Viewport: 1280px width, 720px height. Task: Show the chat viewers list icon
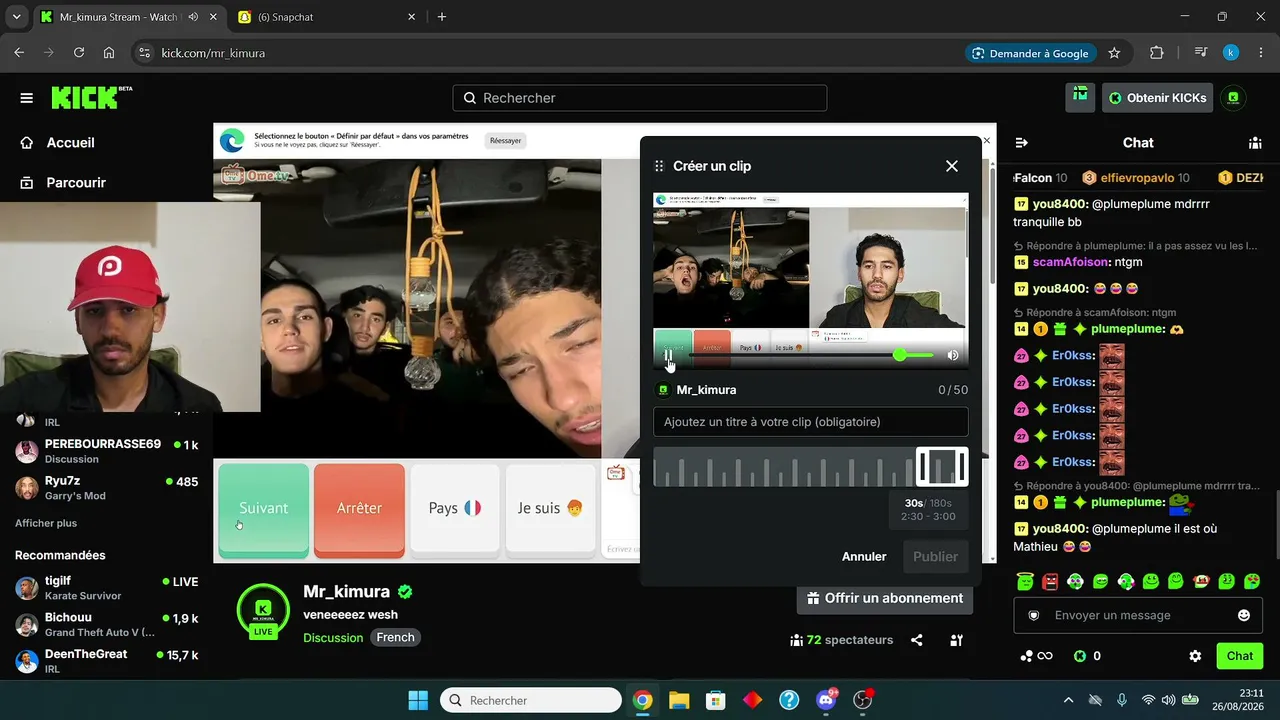(1255, 143)
